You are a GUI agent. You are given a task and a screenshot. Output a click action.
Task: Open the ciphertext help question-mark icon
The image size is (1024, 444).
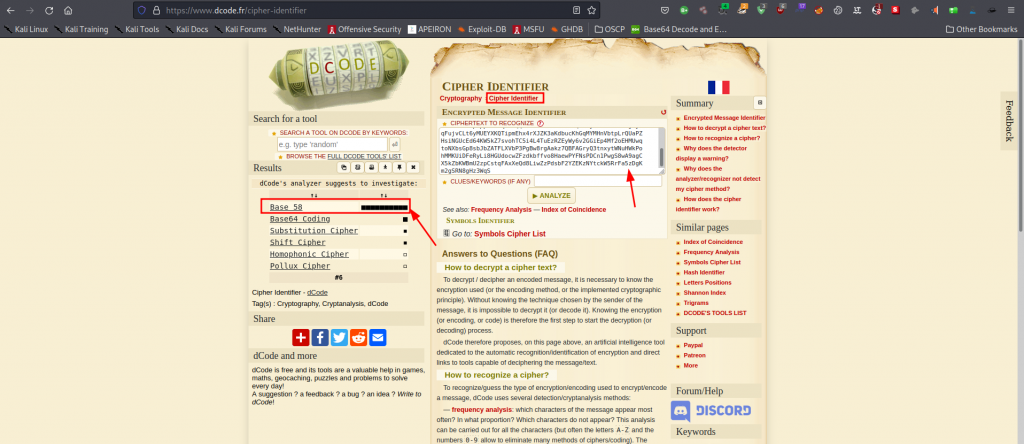point(540,123)
